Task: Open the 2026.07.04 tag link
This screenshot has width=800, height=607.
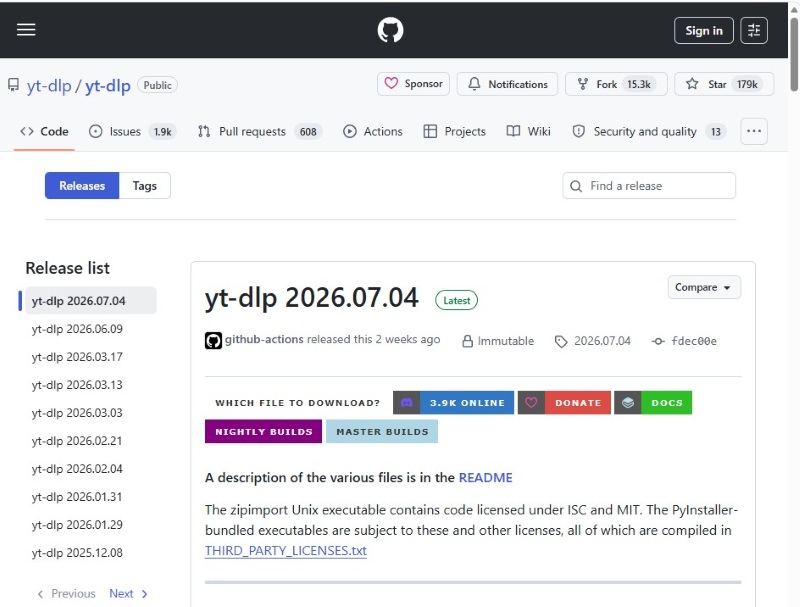Action: pos(593,341)
